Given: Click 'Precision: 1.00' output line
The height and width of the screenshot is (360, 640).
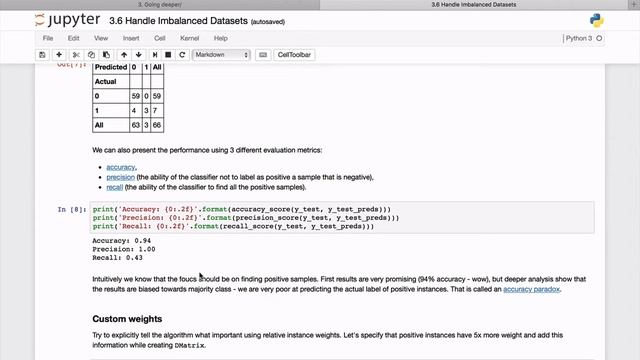Looking at the screenshot, I should click(x=124, y=249).
